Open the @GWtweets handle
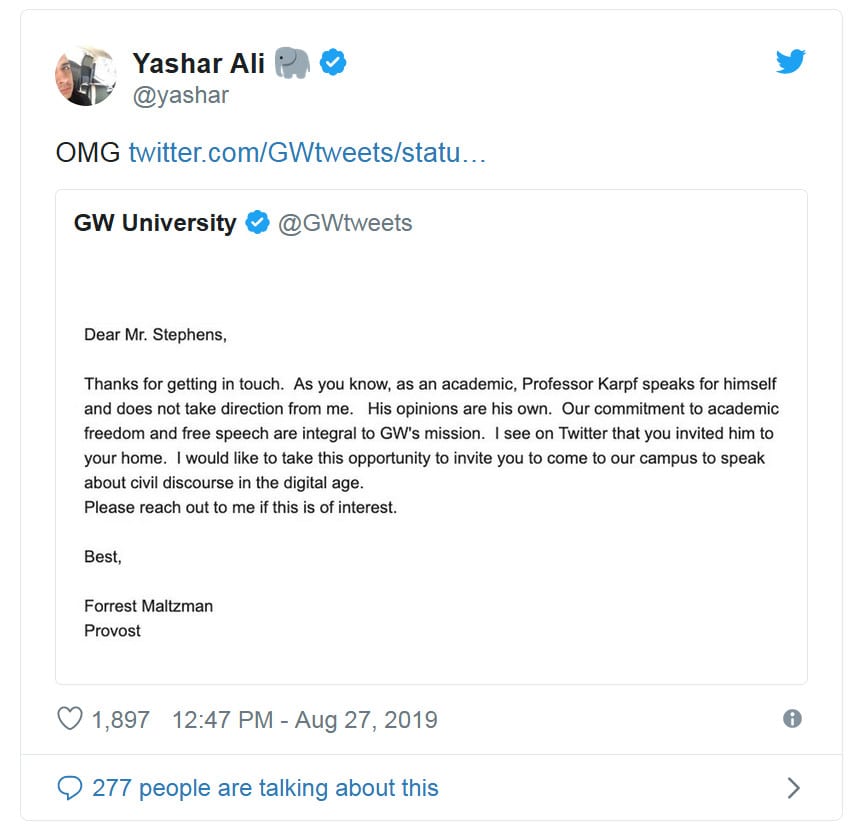This screenshot has height=834, width=863. 345,222
